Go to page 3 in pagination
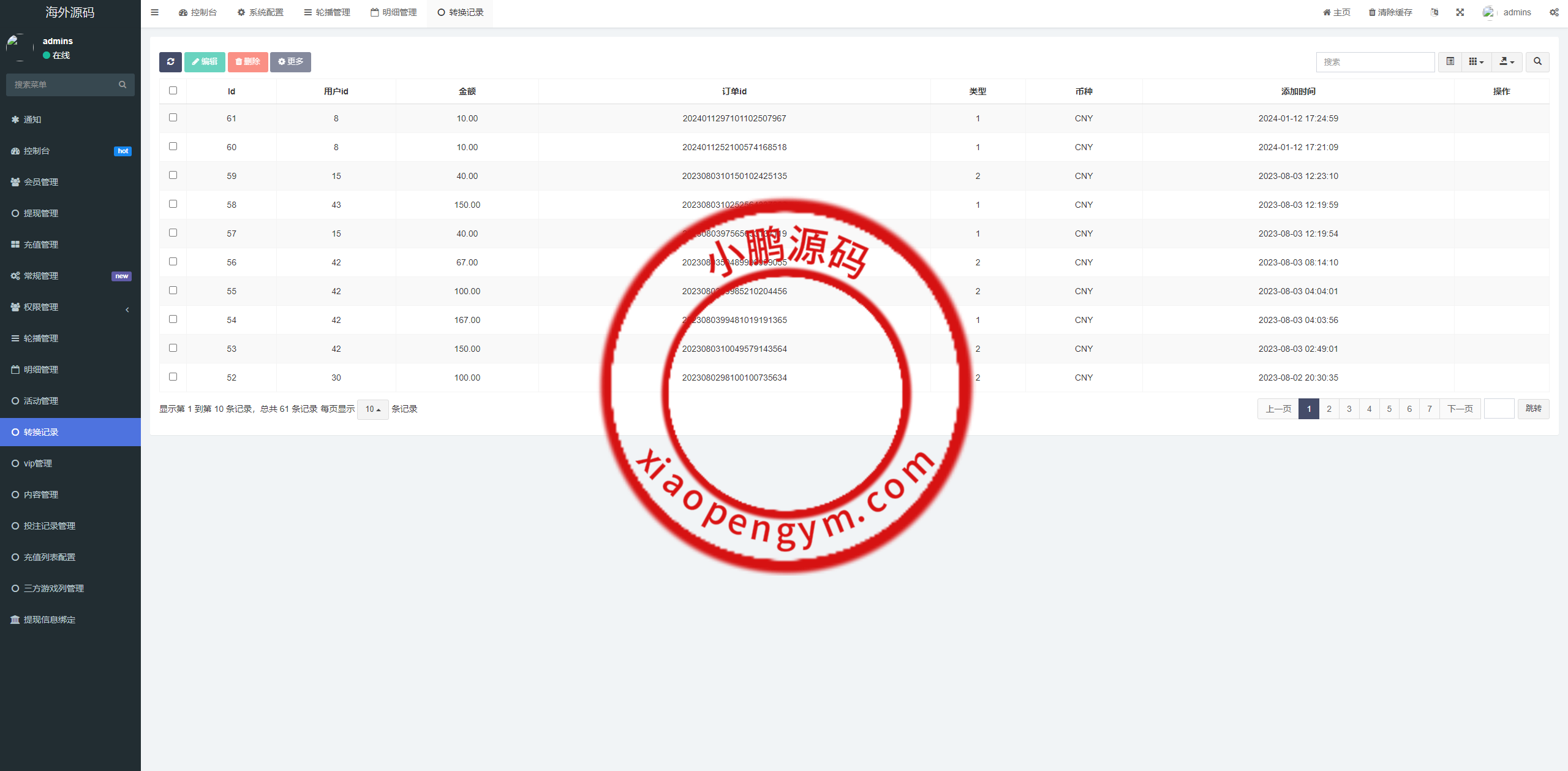Viewport: 1568px width, 771px height. click(1349, 408)
